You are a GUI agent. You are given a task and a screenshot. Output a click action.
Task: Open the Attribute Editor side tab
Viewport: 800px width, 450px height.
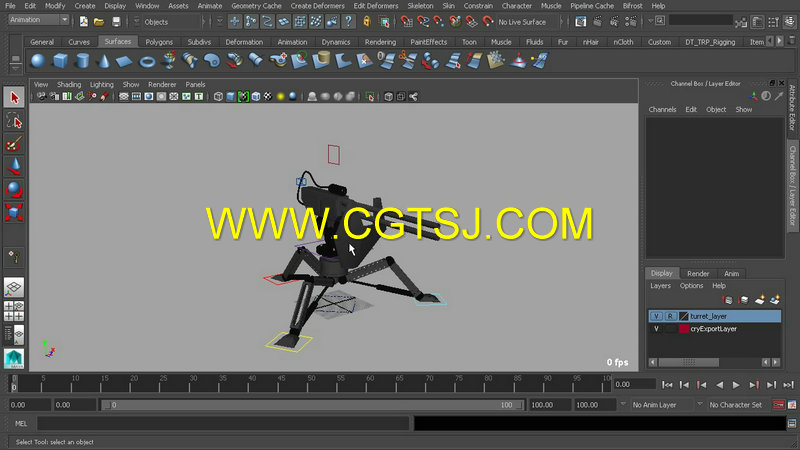[x=792, y=107]
